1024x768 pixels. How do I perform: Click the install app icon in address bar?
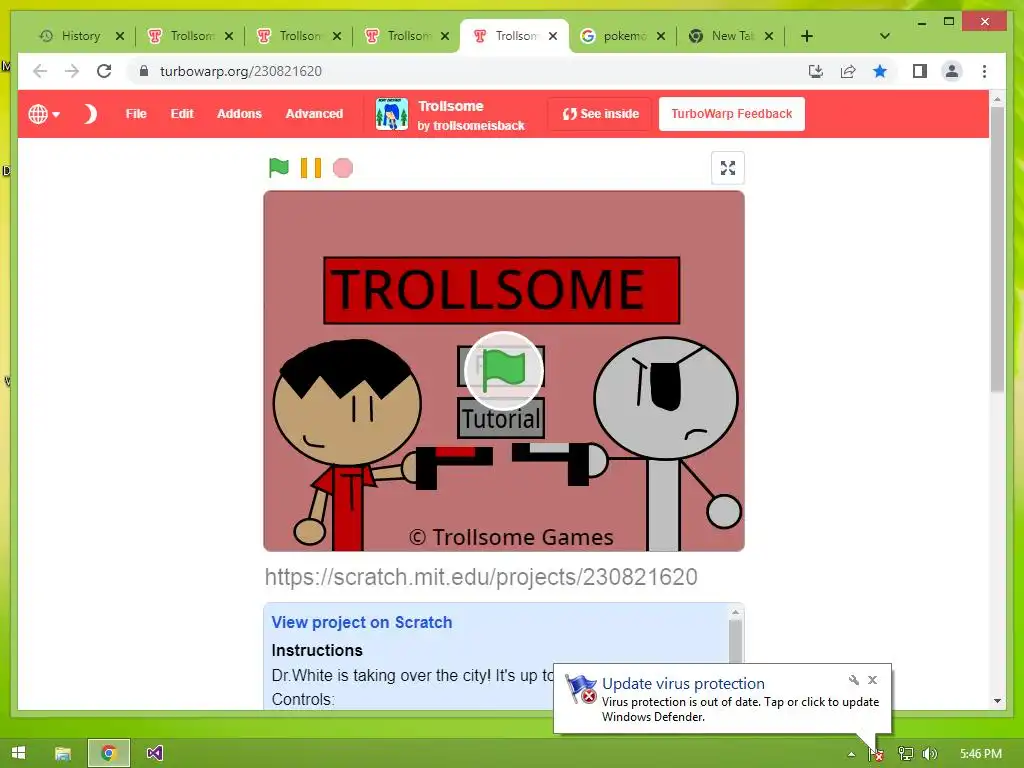tap(815, 71)
